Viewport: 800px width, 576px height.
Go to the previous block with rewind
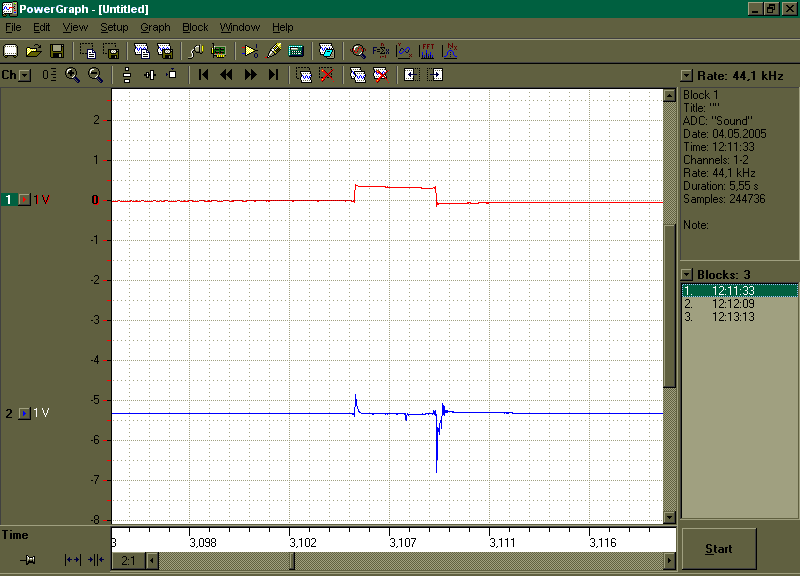[227, 75]
